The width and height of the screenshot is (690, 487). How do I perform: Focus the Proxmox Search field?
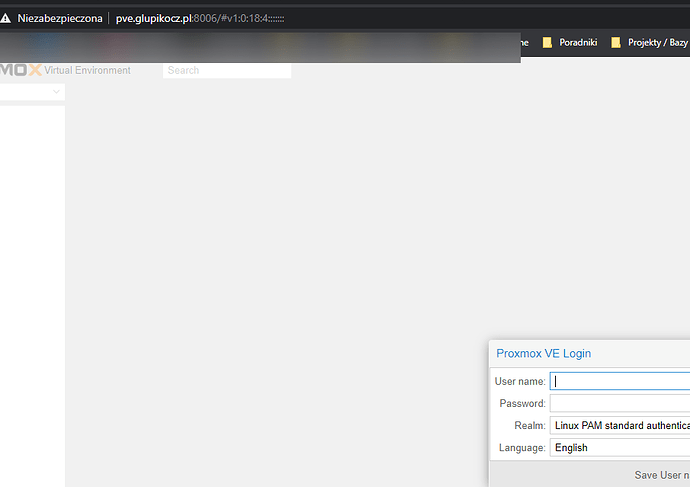(226, 71)
